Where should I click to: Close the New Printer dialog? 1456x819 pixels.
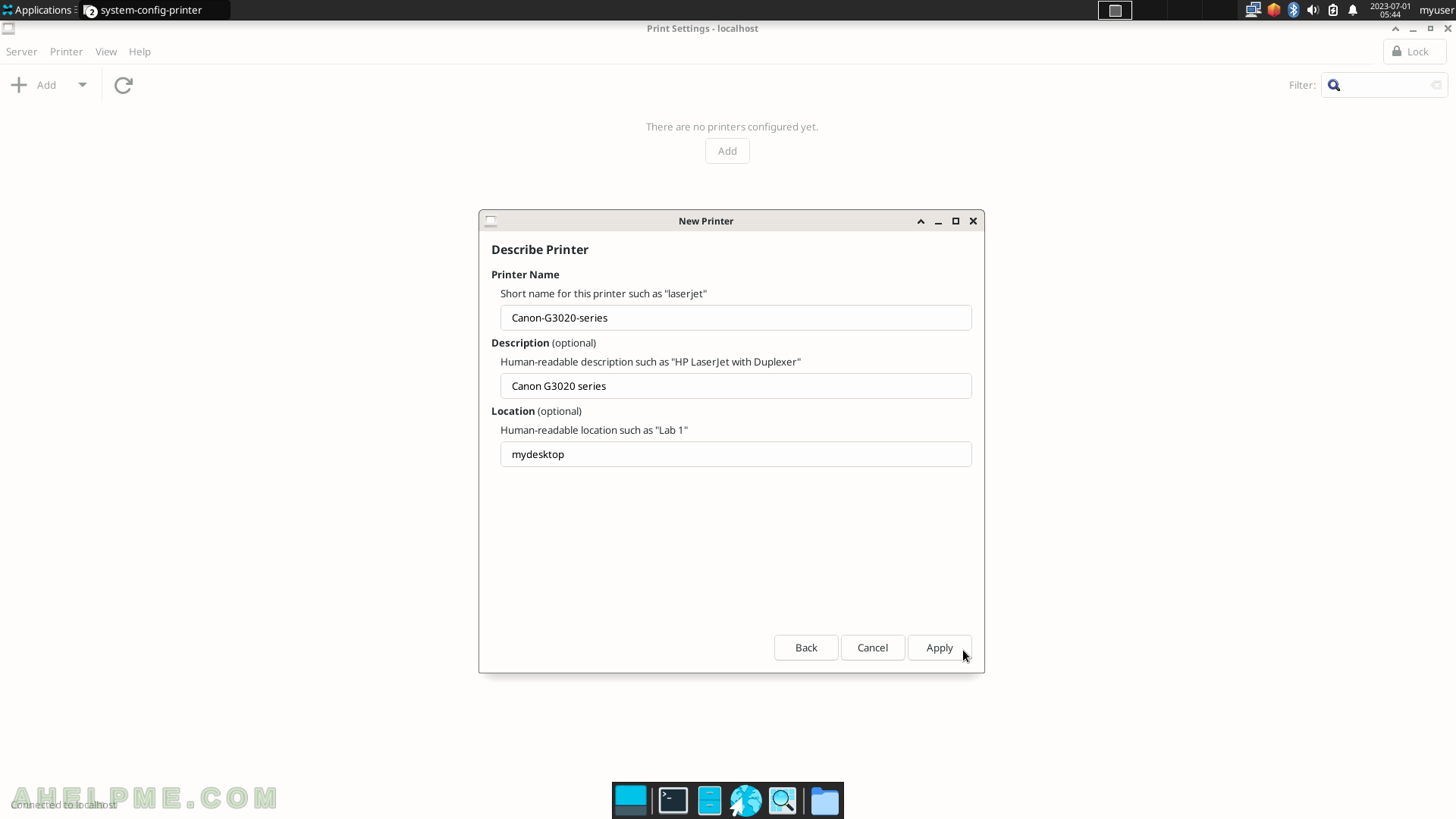point(973,221)
